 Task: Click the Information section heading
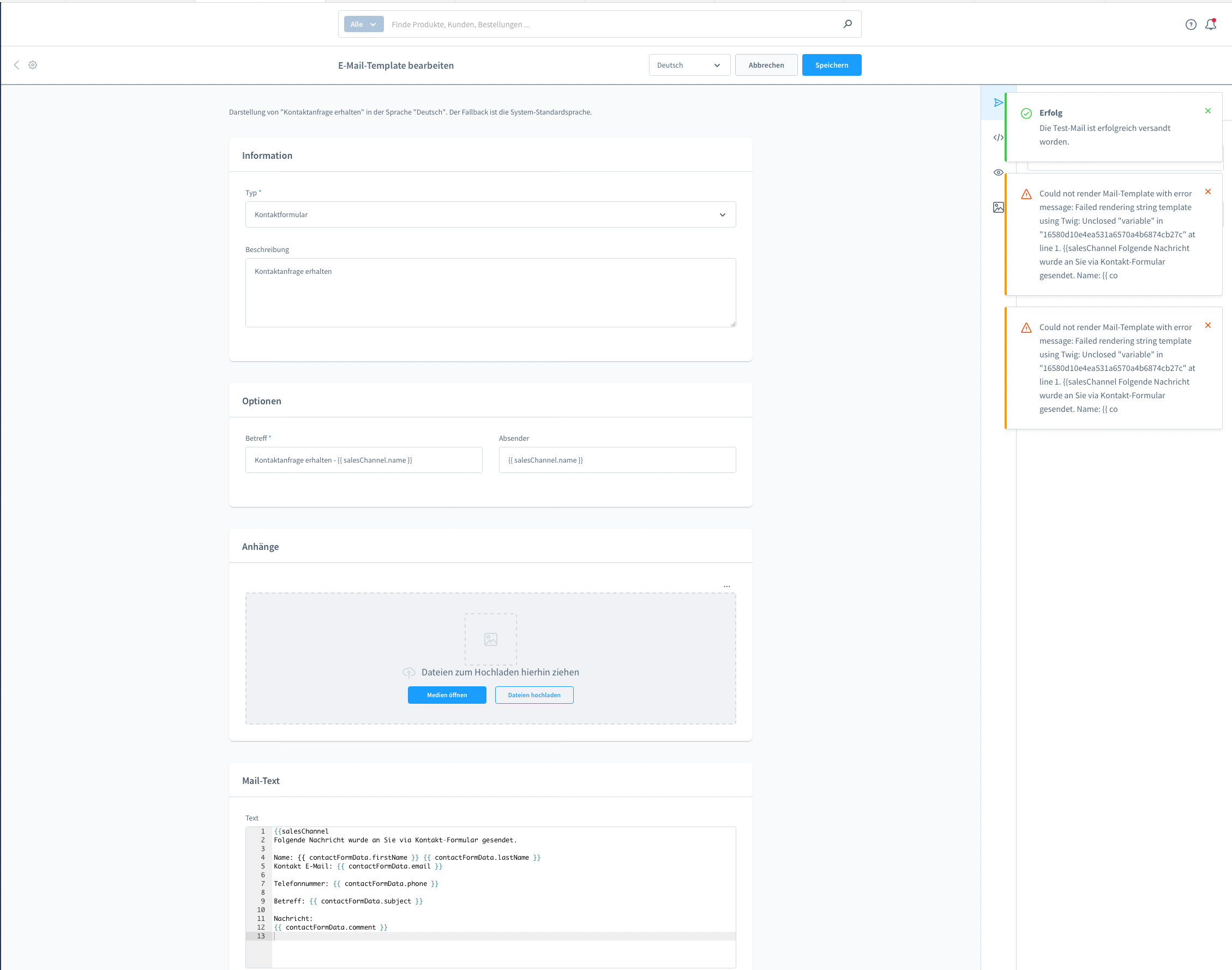[x=267, y=155]
